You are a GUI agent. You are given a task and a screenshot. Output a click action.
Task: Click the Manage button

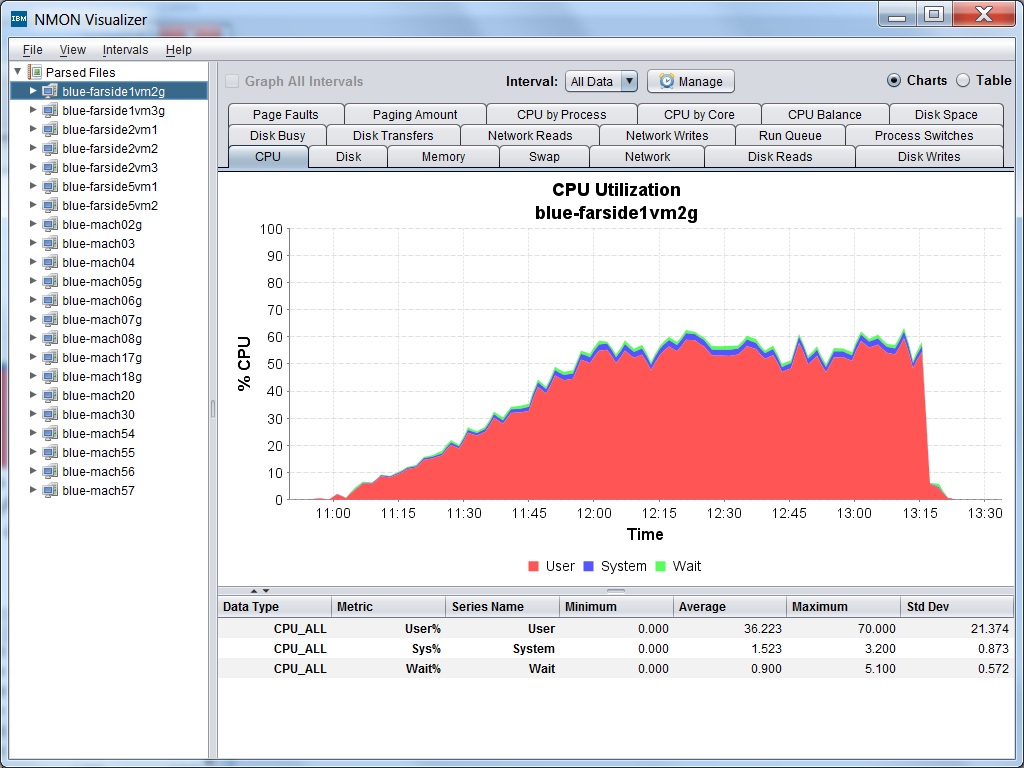tap(691, 82)
